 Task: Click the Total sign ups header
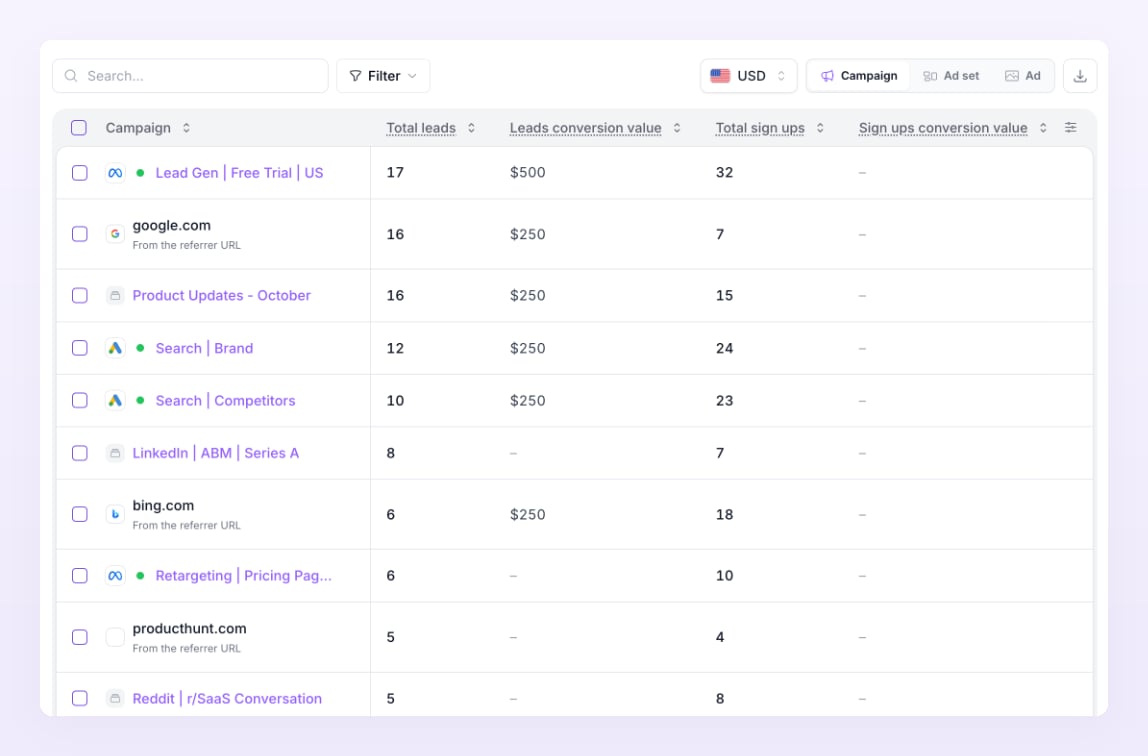coord(760,128)
